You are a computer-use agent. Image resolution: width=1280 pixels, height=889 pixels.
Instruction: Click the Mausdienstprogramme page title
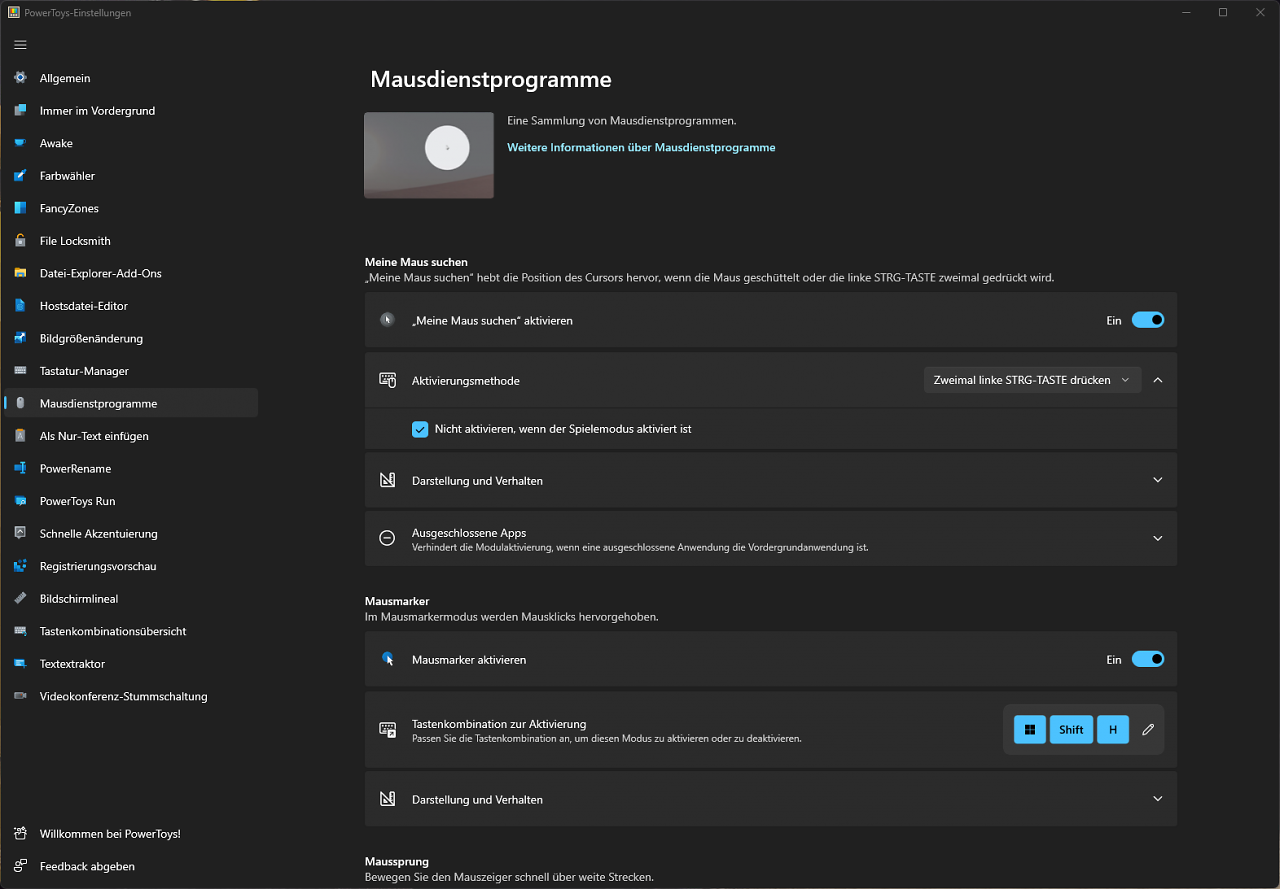pos(491,80)
